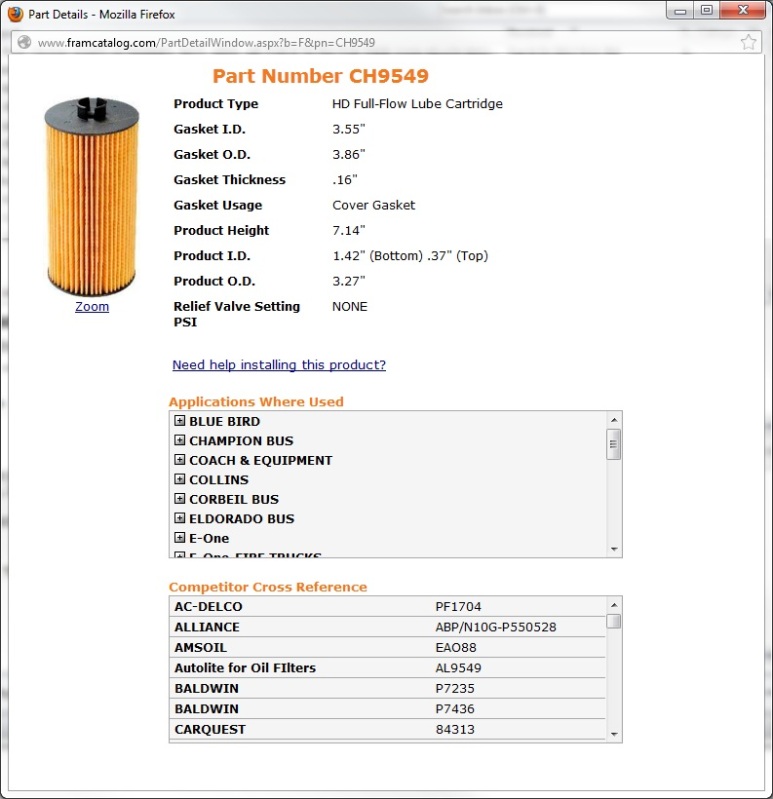Click 'Autolite for Oil FIlters' row name
Screen dimensions: 773x799
[x=245, y=668]
